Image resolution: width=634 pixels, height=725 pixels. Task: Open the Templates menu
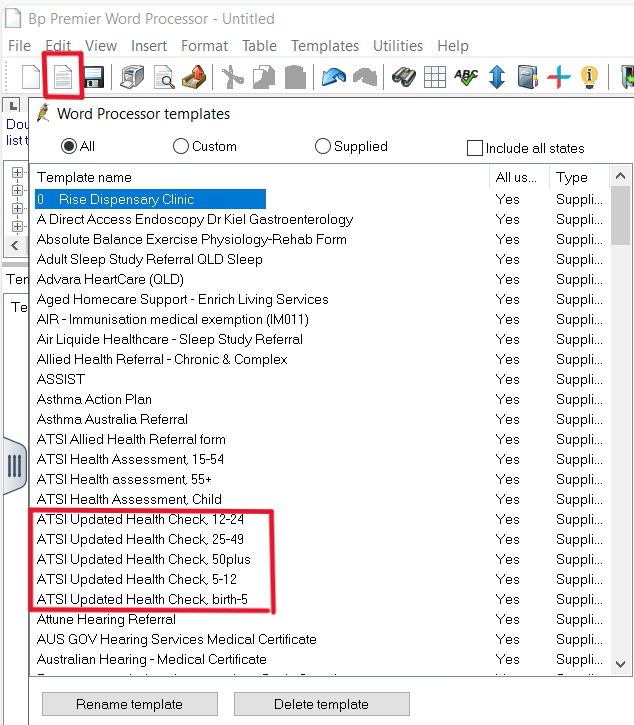pos(325,46)
